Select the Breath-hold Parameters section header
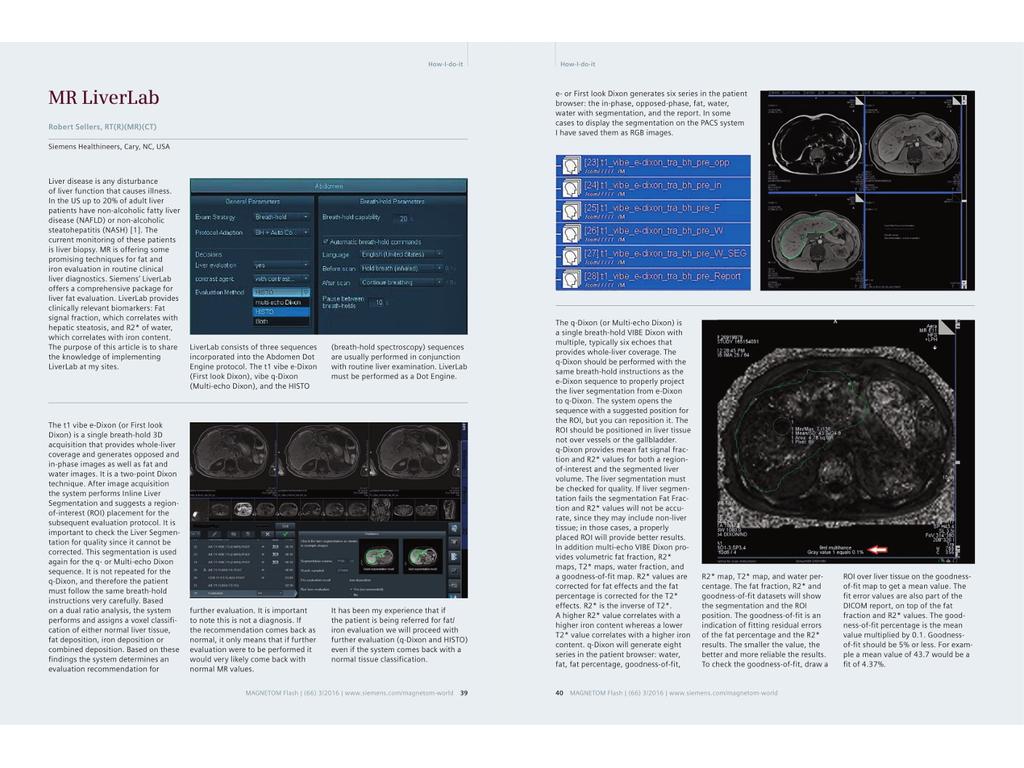The image size is (1024, 768). 392,201
